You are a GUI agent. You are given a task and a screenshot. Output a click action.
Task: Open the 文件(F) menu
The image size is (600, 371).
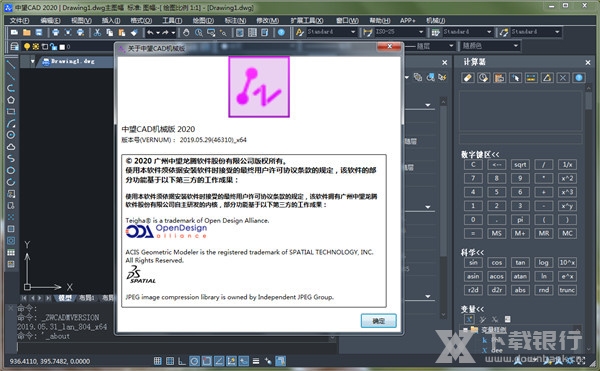coord(20,20)
